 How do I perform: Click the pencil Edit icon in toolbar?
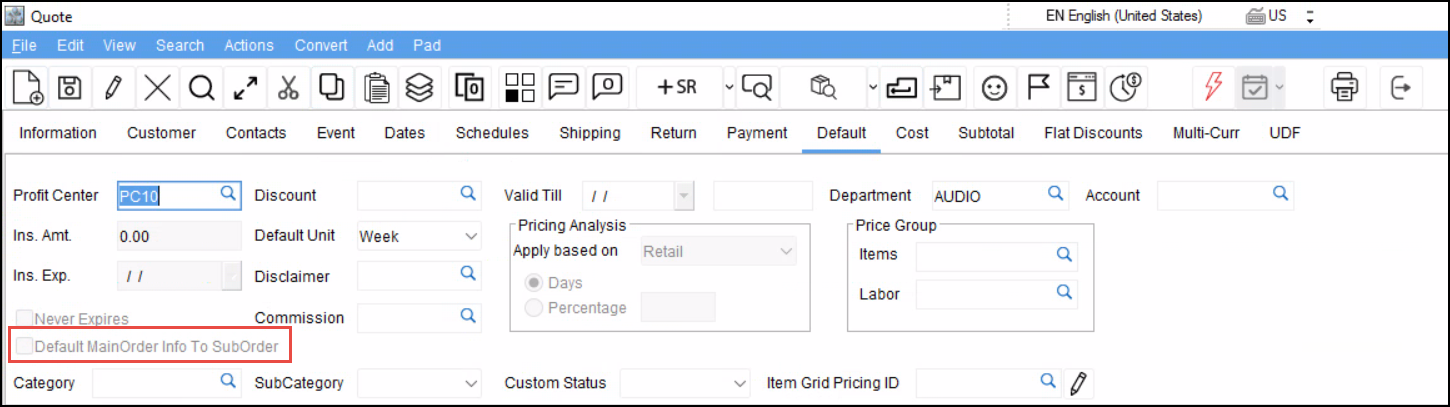(113, 88)
